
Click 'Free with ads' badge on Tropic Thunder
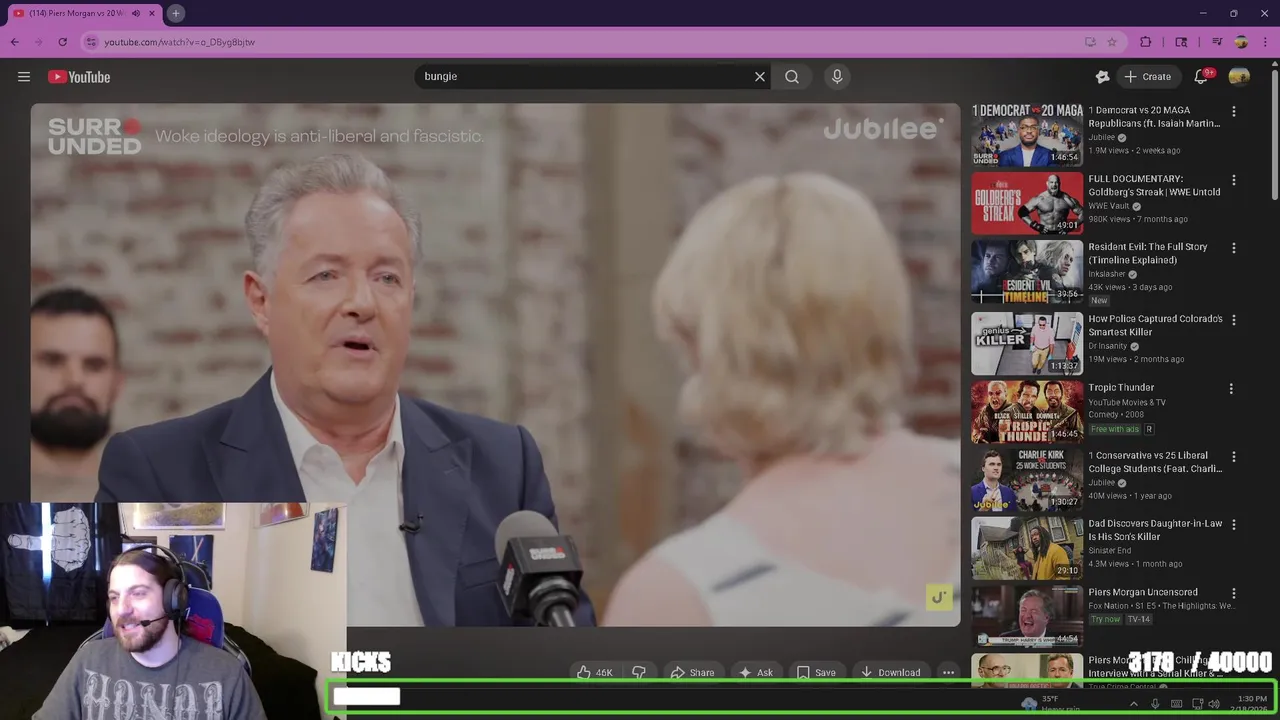(1115, 429)
